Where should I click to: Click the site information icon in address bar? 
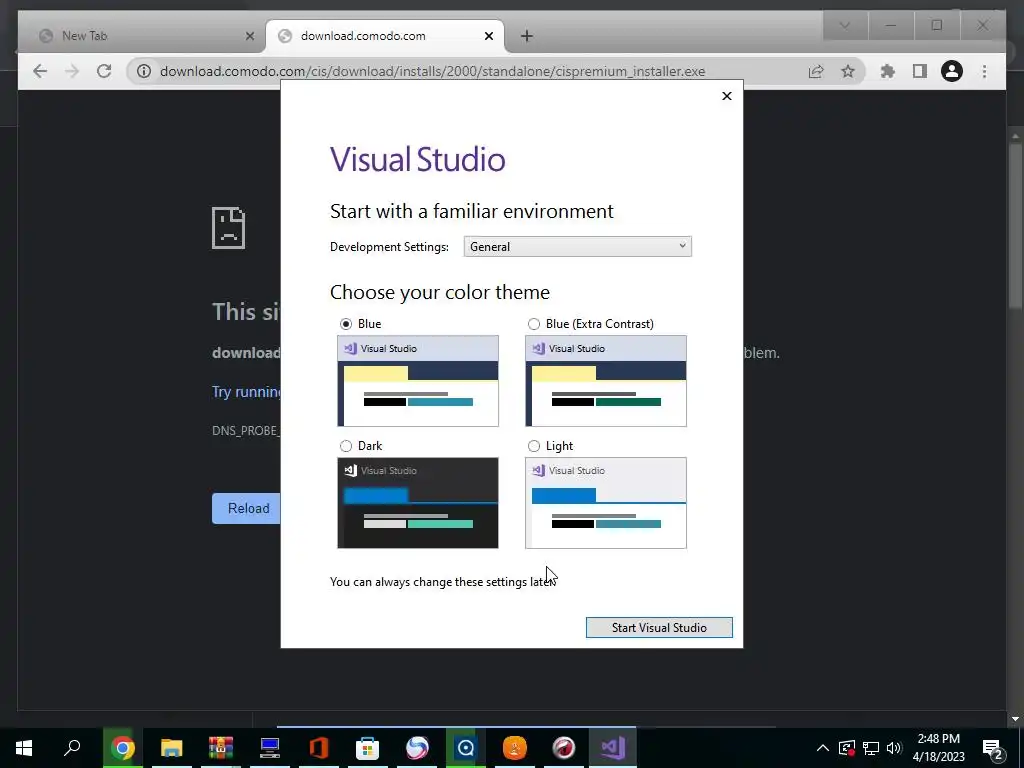[144, 71]
